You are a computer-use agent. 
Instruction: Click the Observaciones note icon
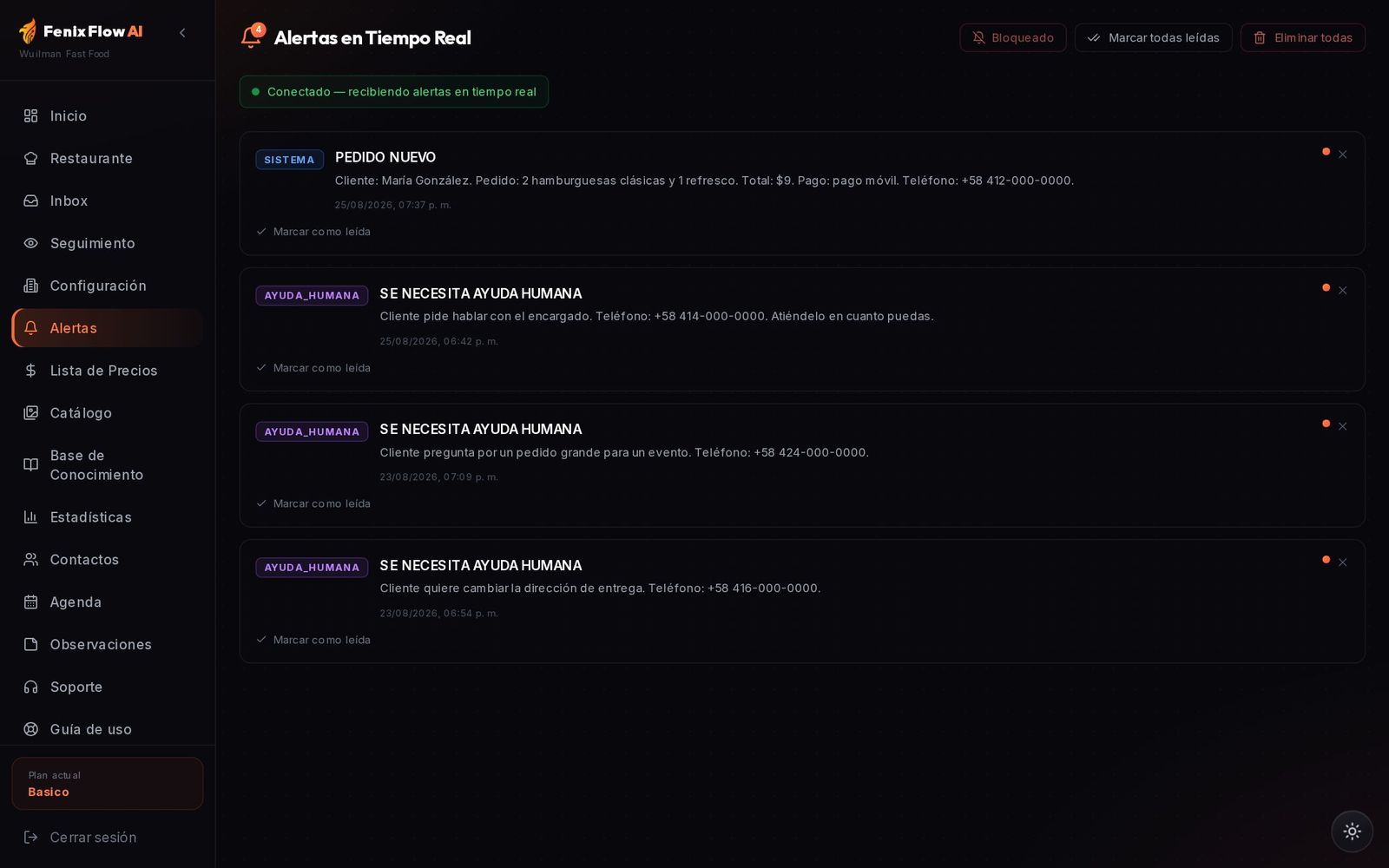(31, 645)
